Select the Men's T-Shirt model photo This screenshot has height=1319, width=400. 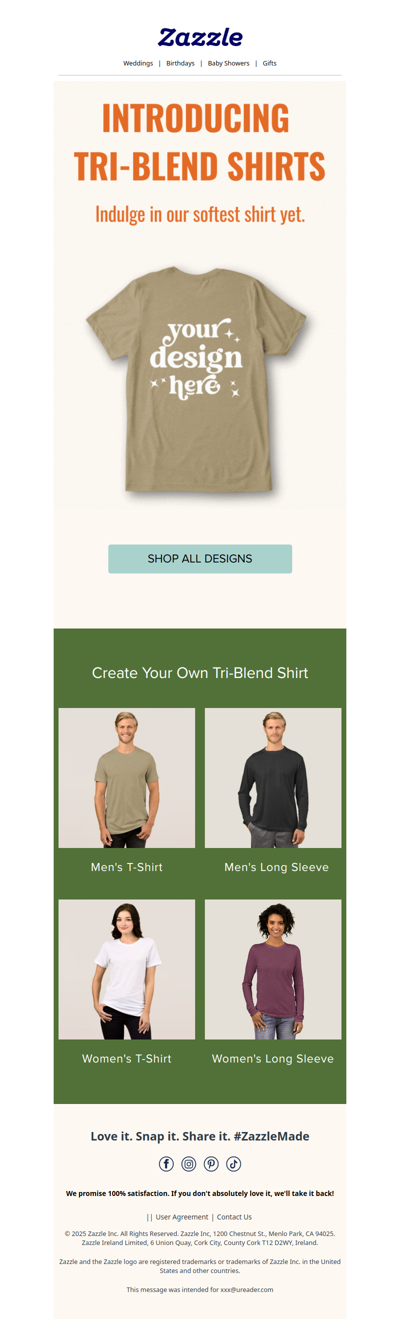tap(127, 778)
